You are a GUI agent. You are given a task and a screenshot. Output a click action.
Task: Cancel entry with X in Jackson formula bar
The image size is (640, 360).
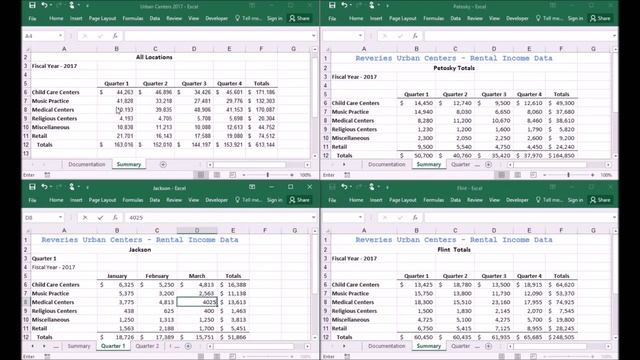click(85, 218)
